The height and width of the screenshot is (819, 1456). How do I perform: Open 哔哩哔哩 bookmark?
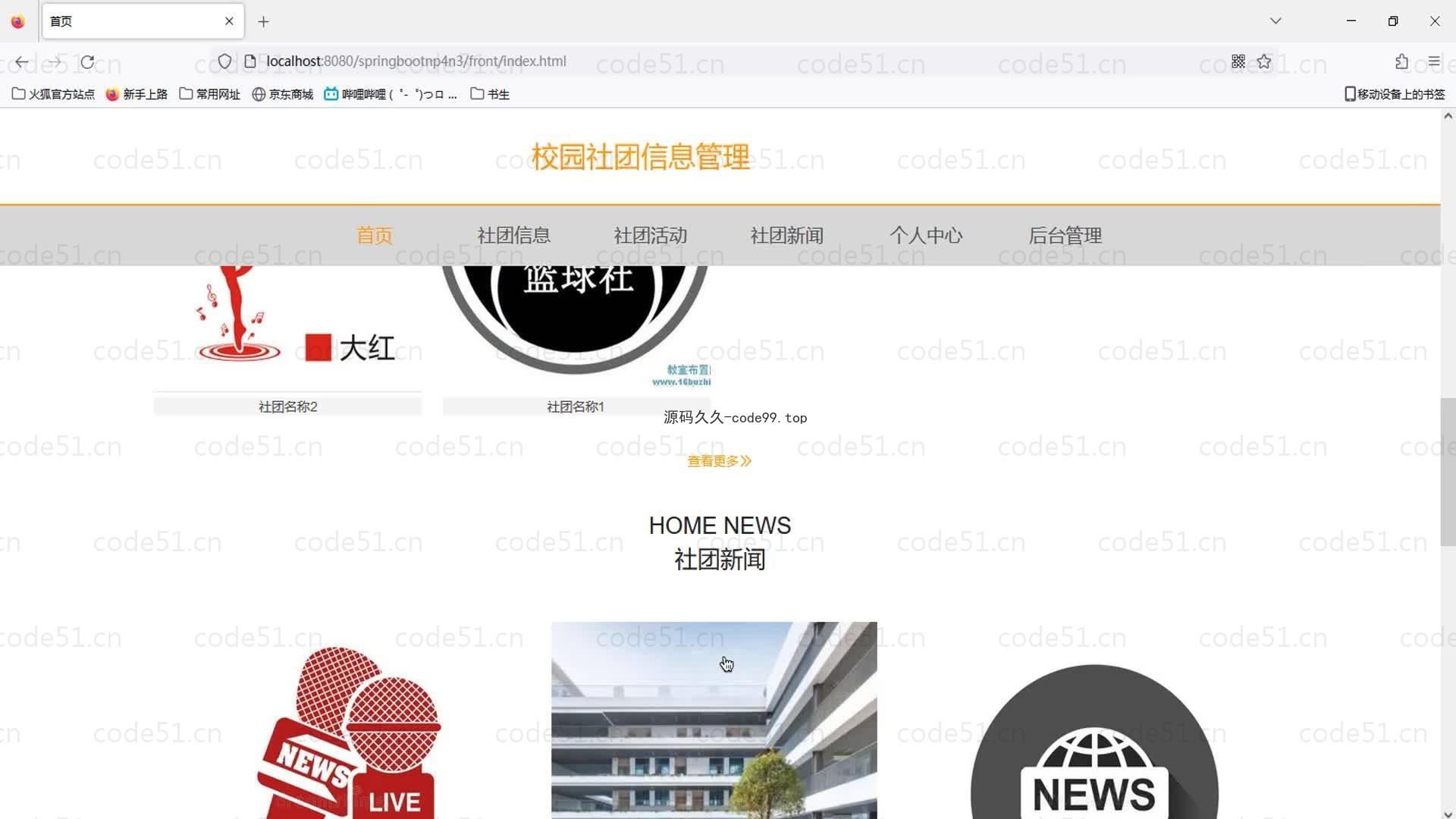391,94
